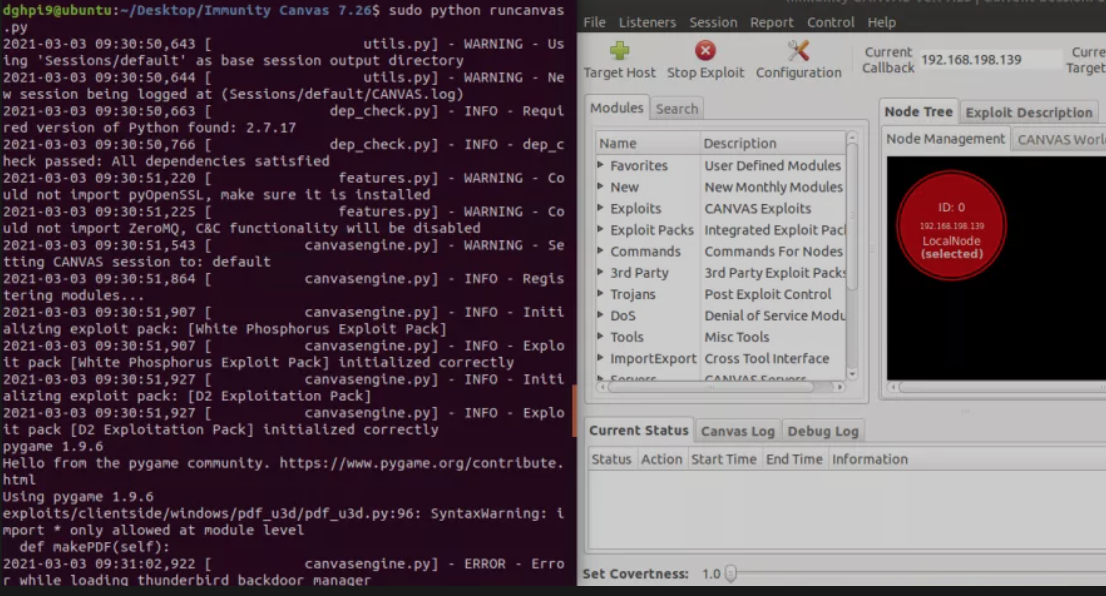Open the File menu

pos(594,22)
